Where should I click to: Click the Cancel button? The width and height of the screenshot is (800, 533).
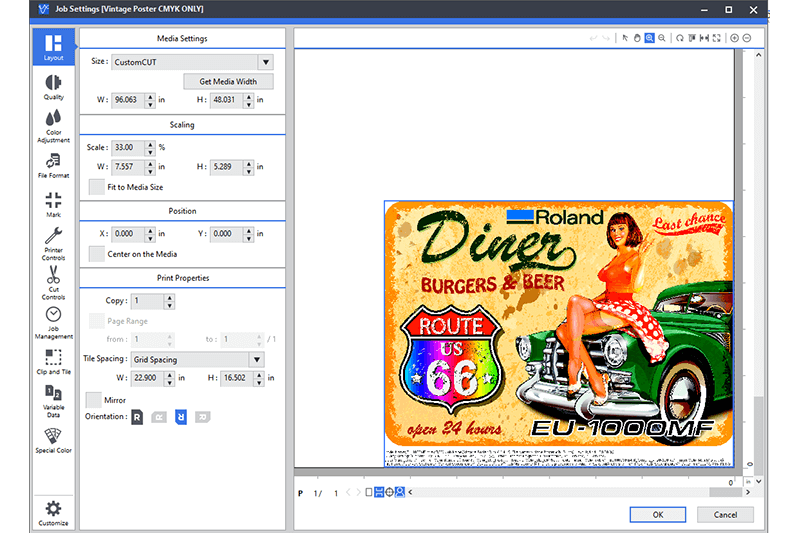click(x=725, y=515)
